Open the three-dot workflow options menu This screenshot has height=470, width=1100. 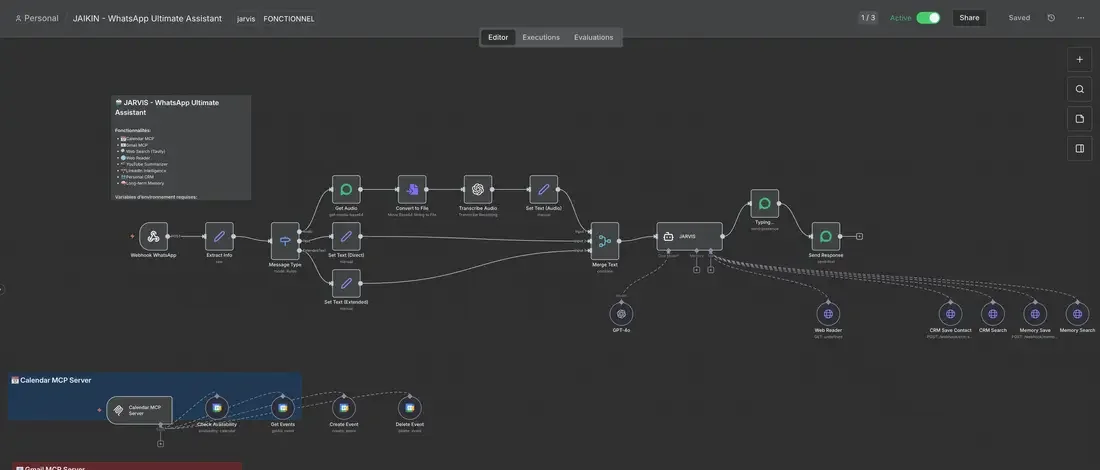[x=1080, y=18]
